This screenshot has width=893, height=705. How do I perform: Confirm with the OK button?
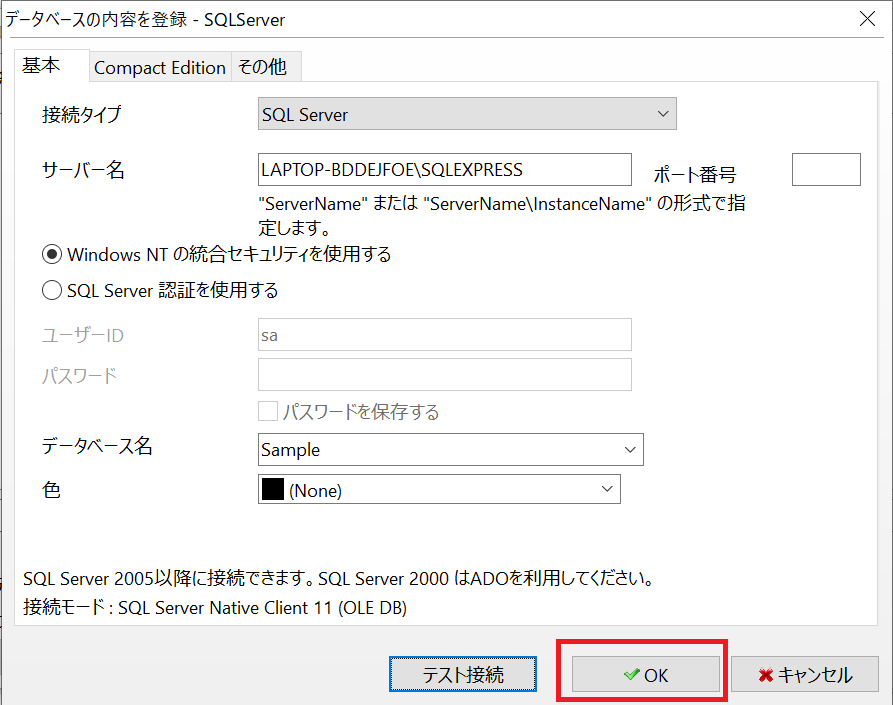[x=645, y=674]
